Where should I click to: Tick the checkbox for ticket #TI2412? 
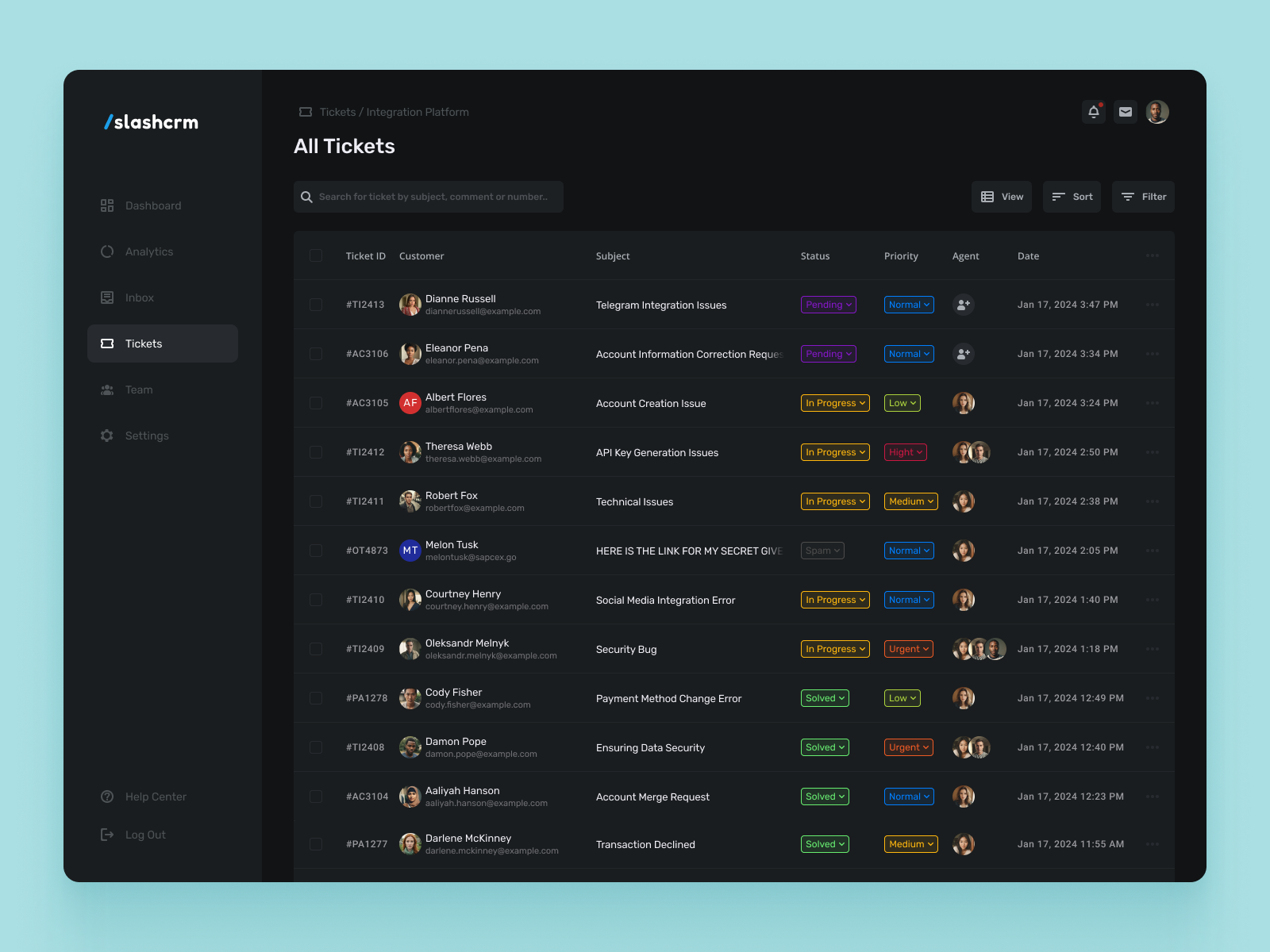tap(316, 452)
